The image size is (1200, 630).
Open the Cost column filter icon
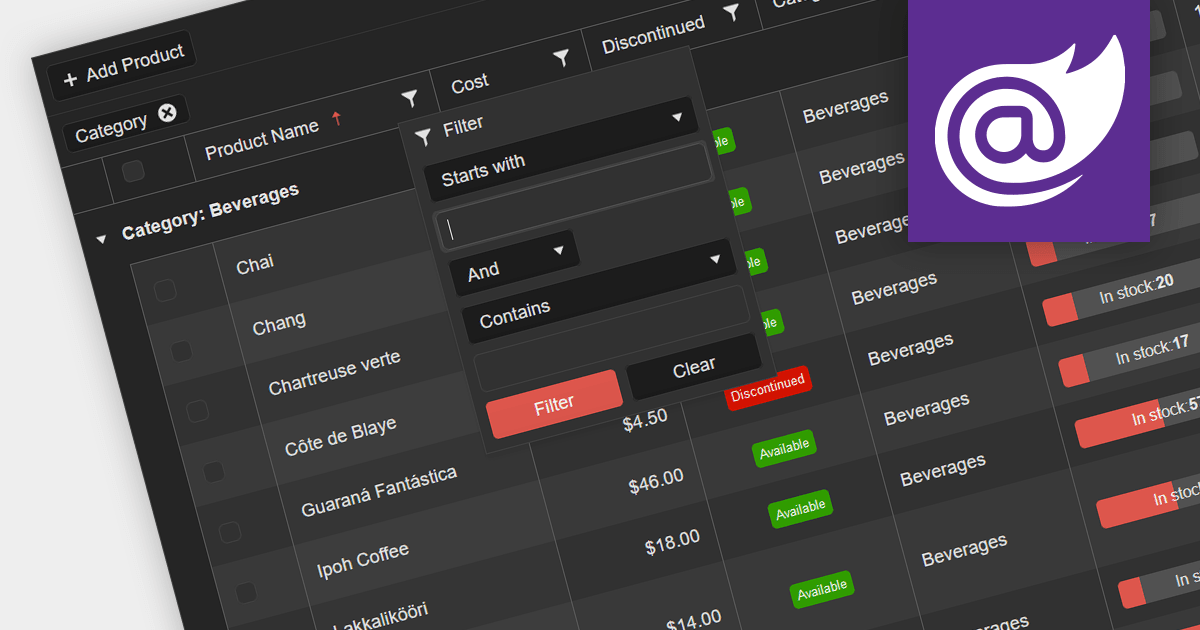561,59
